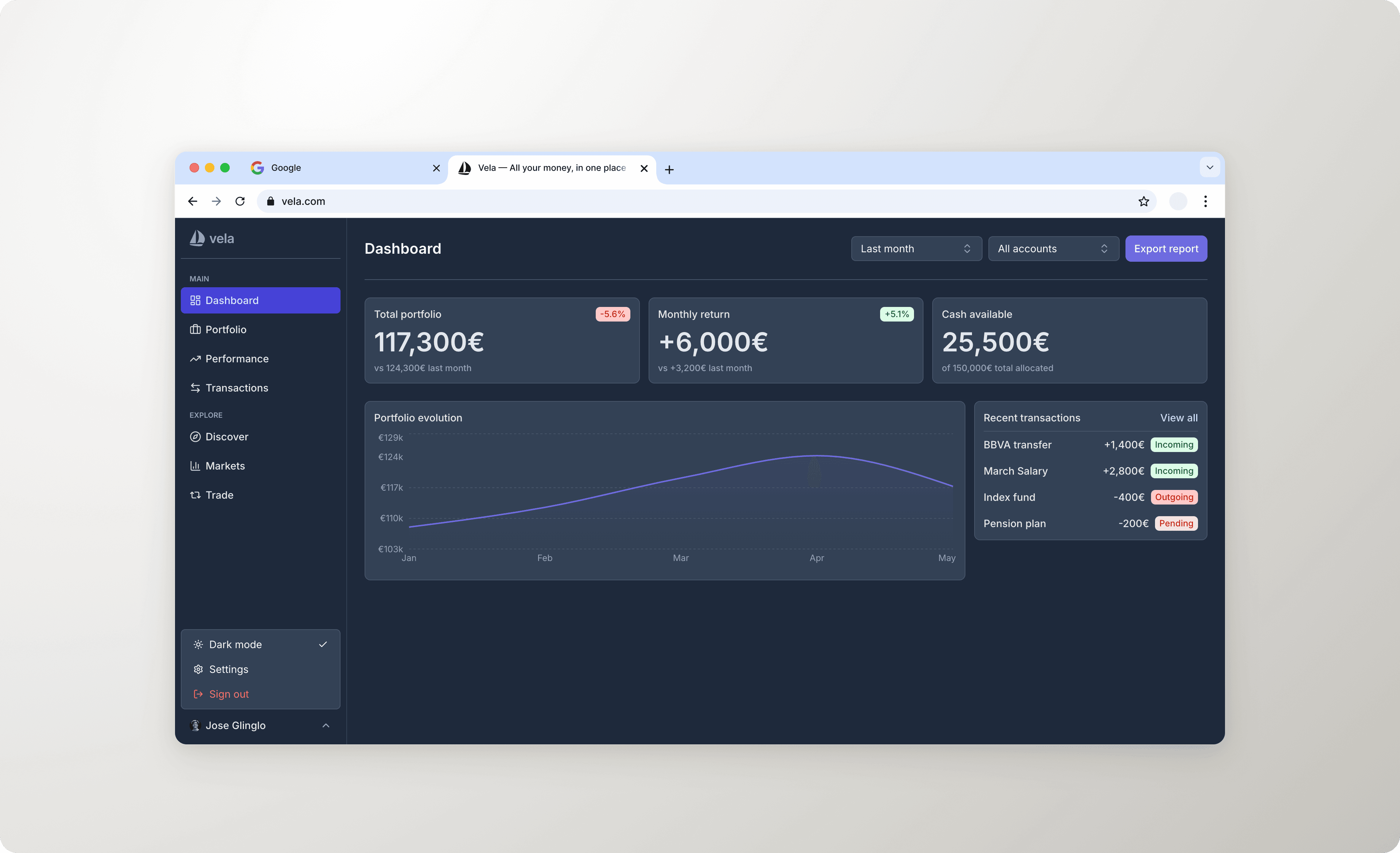Toggle Dark mode checkmark
1400x853 pixels.
point(323,644)
